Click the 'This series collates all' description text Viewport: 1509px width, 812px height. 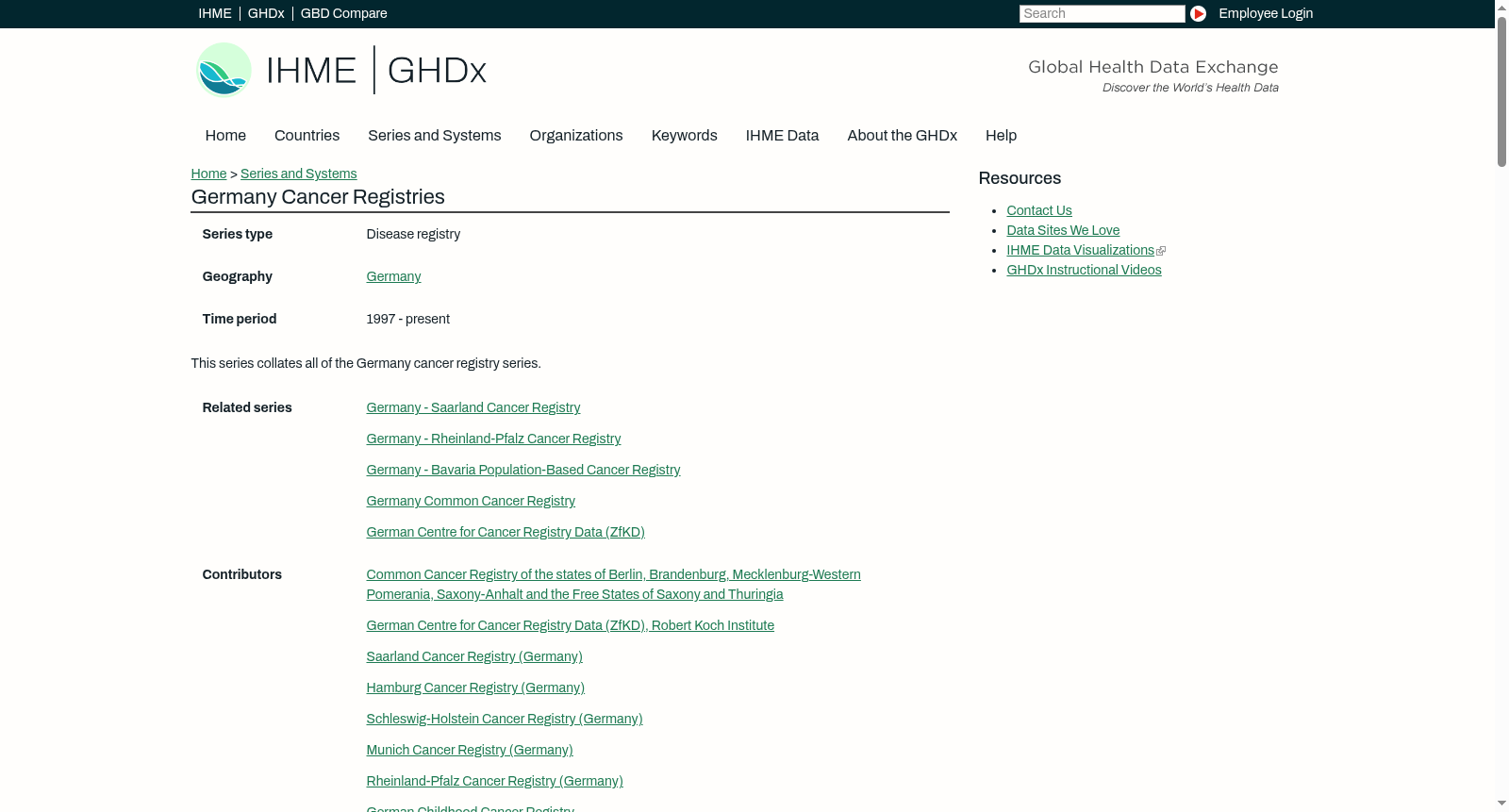[x=366, y=363]
